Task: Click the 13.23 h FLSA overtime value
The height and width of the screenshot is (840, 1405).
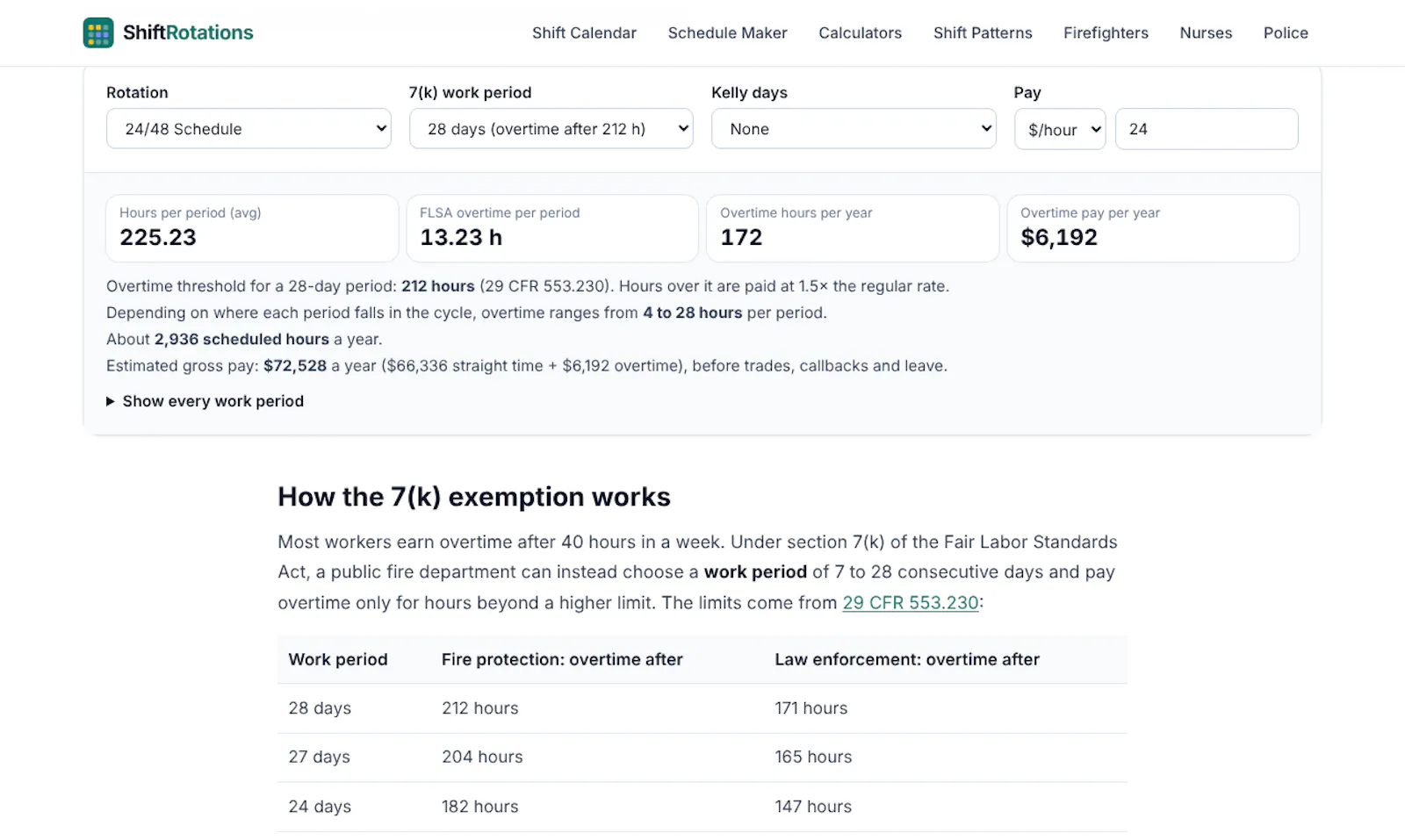Action: pyautogui.click(x=461, y=237)
